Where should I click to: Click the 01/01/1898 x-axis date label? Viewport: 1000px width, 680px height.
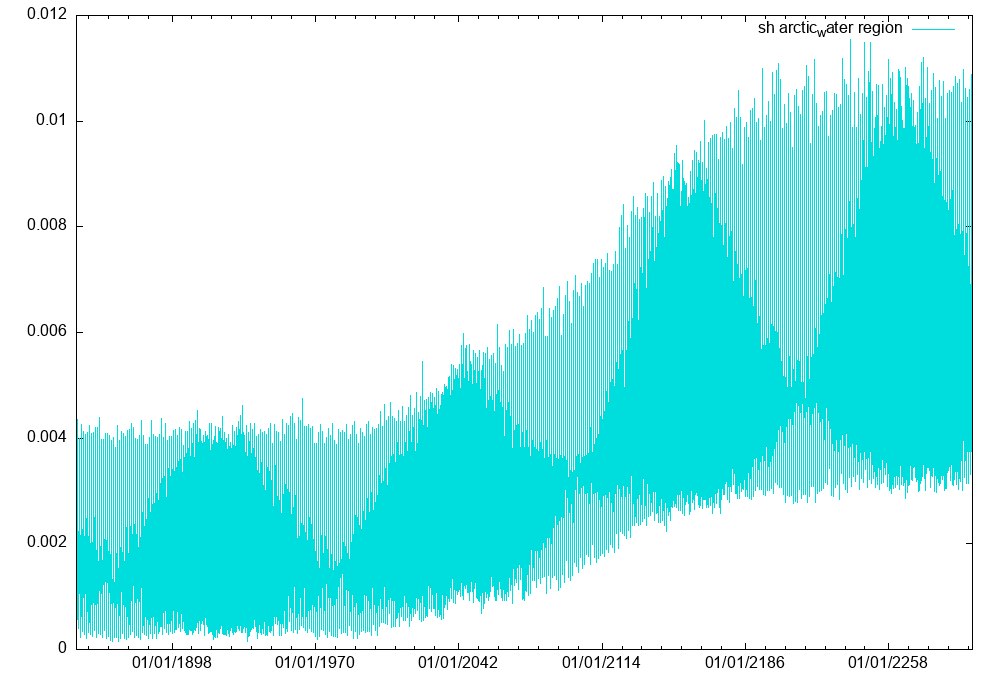172,662
